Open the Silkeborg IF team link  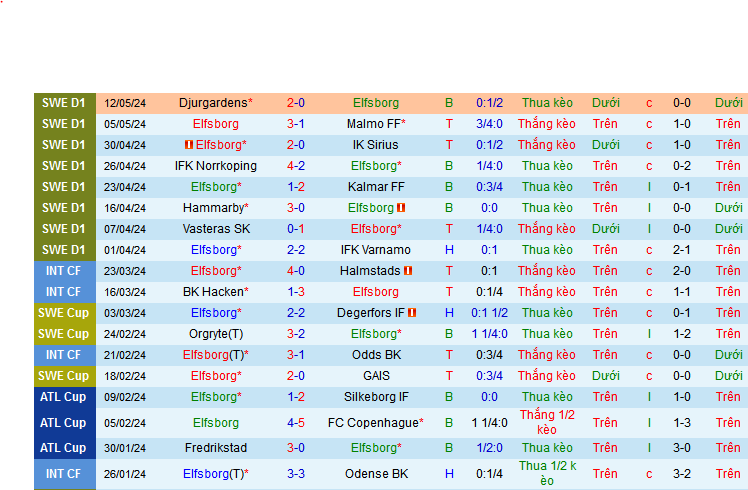tap(376, 397)
